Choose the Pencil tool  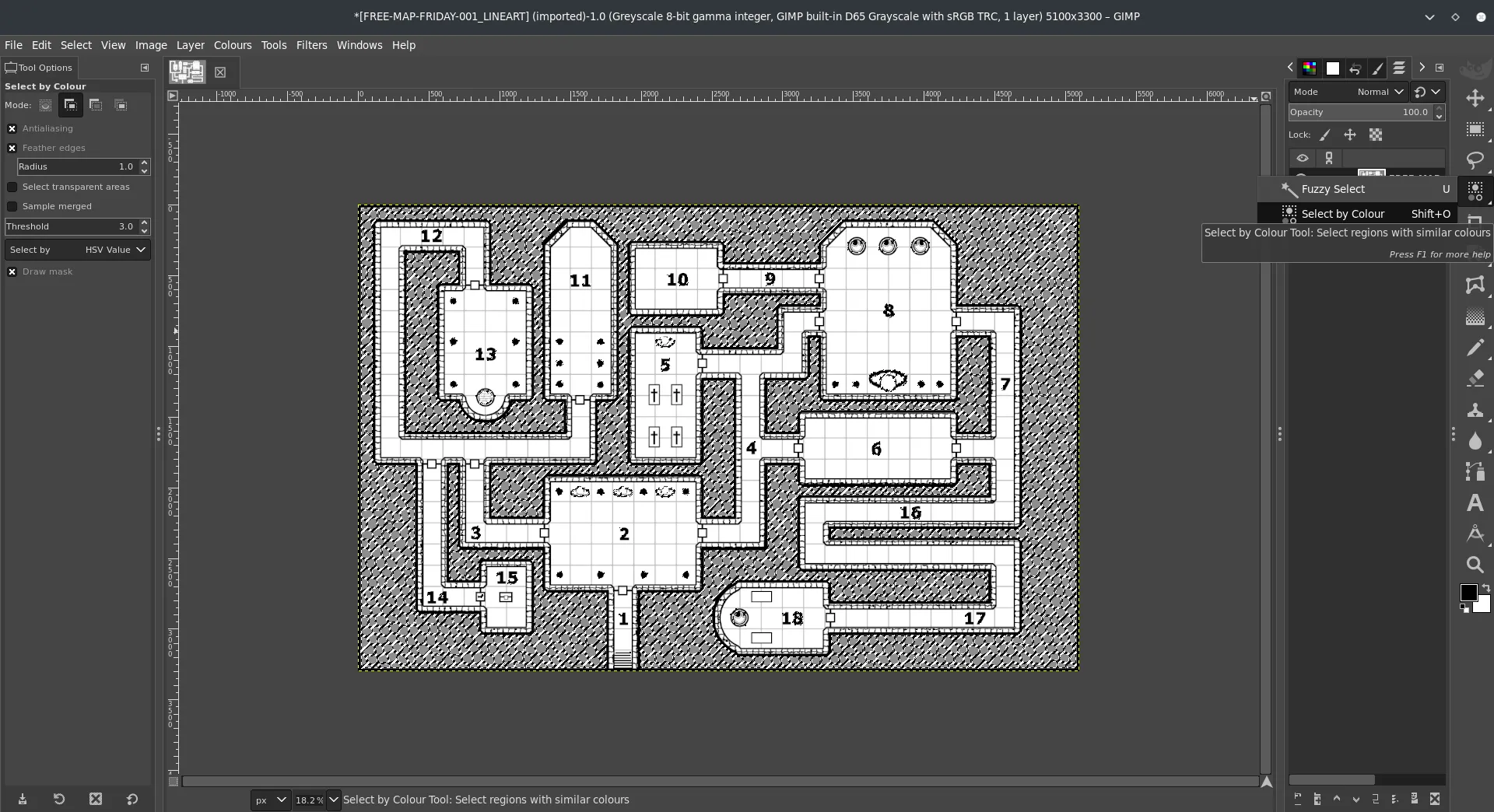[x=1475, y=348]
